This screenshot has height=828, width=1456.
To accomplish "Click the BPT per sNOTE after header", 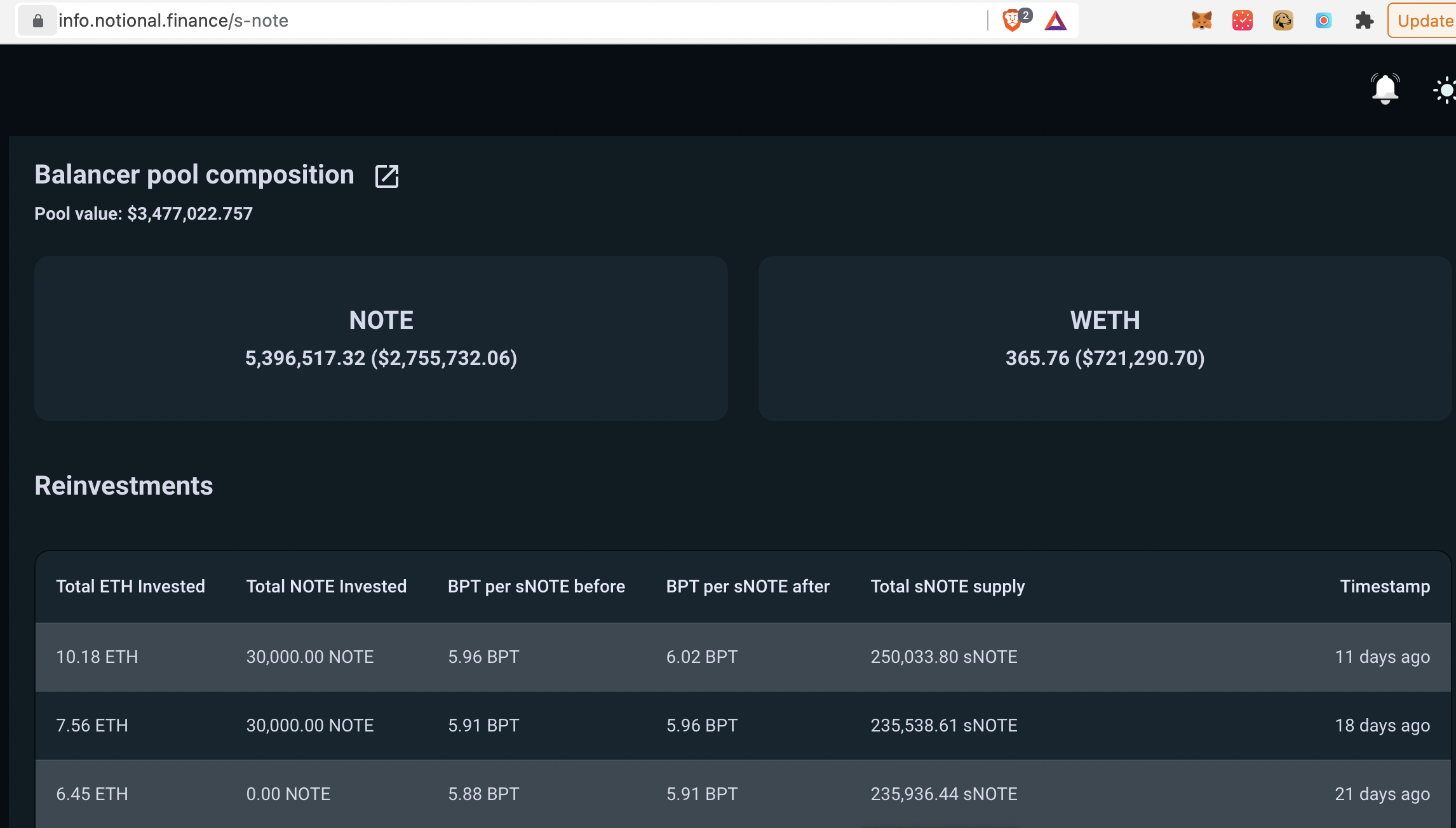I will (748, 586).
